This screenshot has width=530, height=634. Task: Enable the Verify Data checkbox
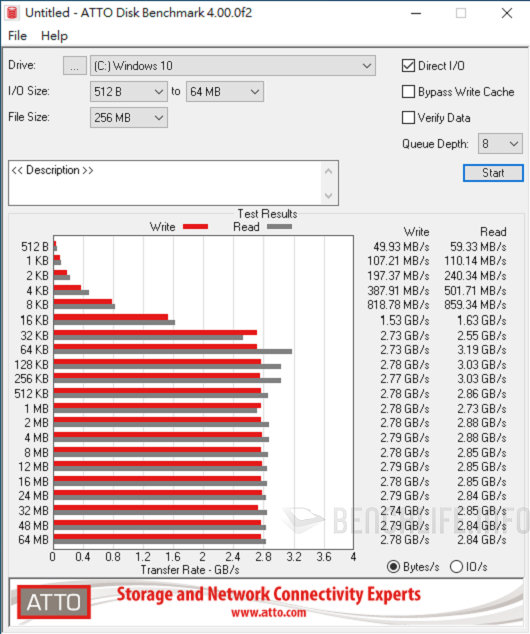[x=408, y=118]
